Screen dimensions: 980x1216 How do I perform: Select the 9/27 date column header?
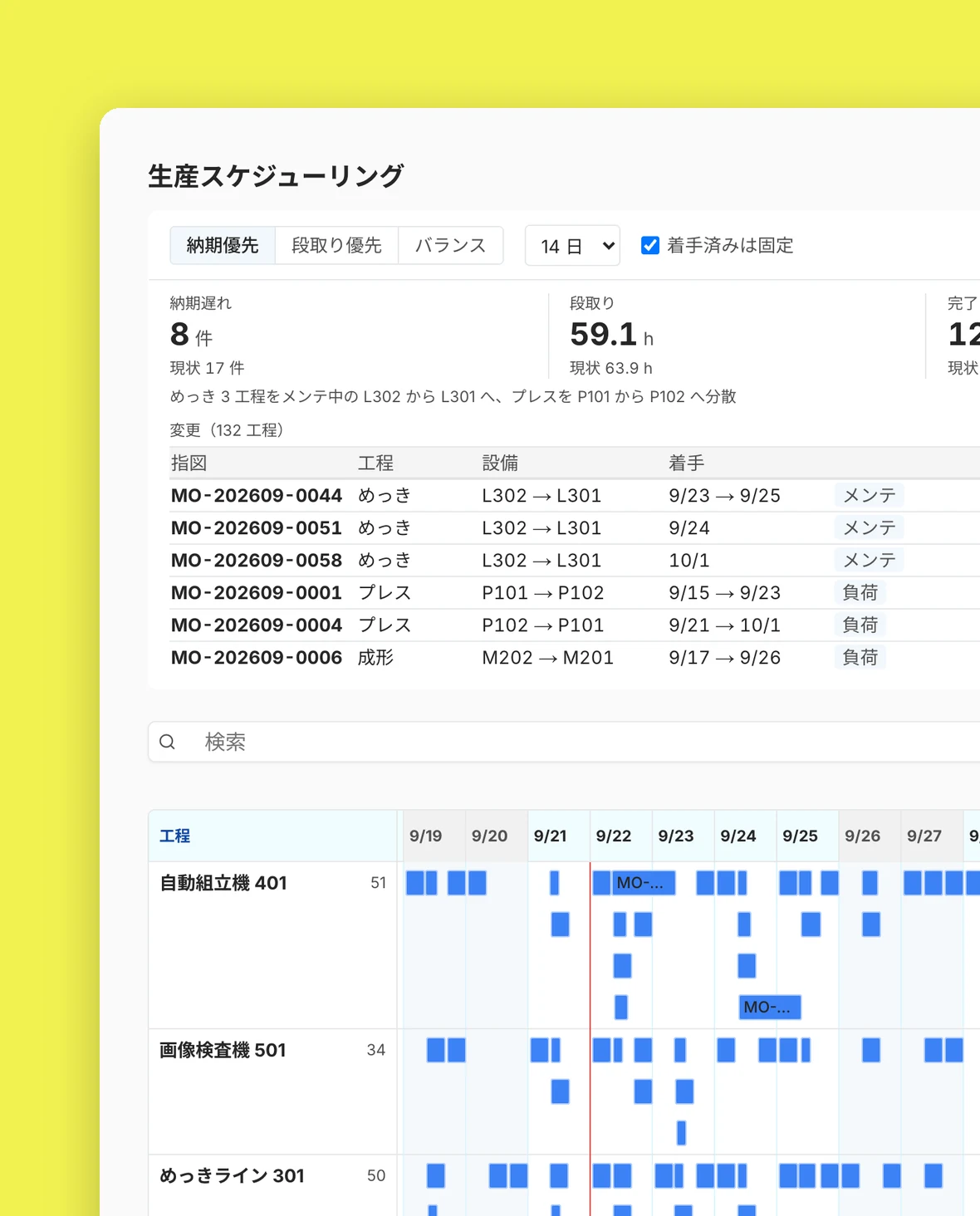(x=932, y=836)
